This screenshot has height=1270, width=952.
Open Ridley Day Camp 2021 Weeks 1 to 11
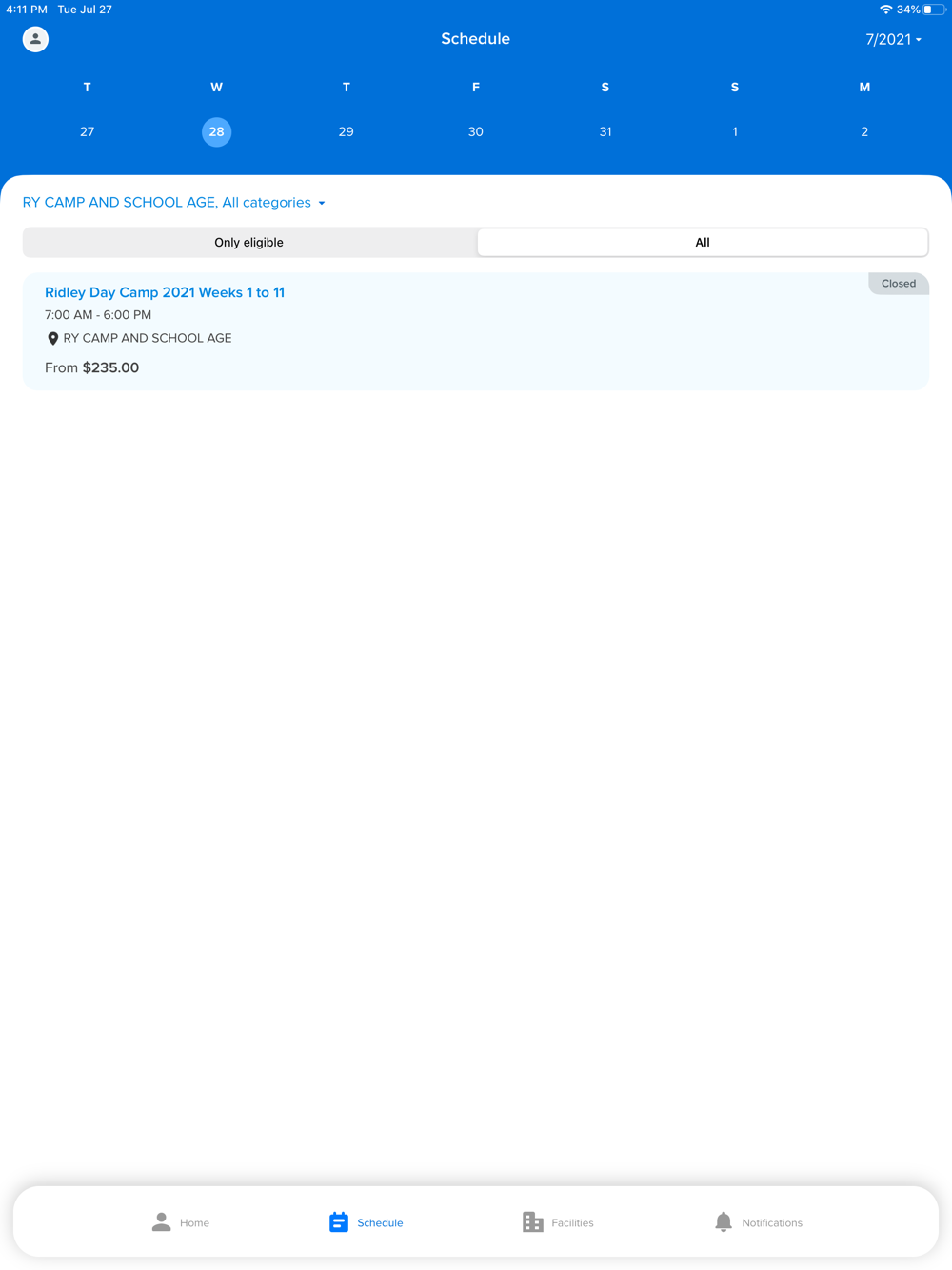(x=165, y=292)
